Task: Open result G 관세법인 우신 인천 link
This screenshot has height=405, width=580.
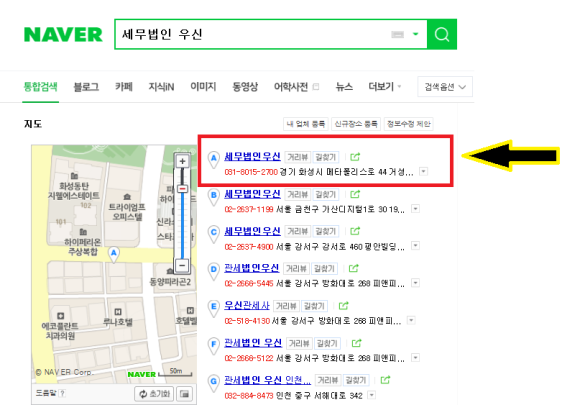Action: coord(267,380)
